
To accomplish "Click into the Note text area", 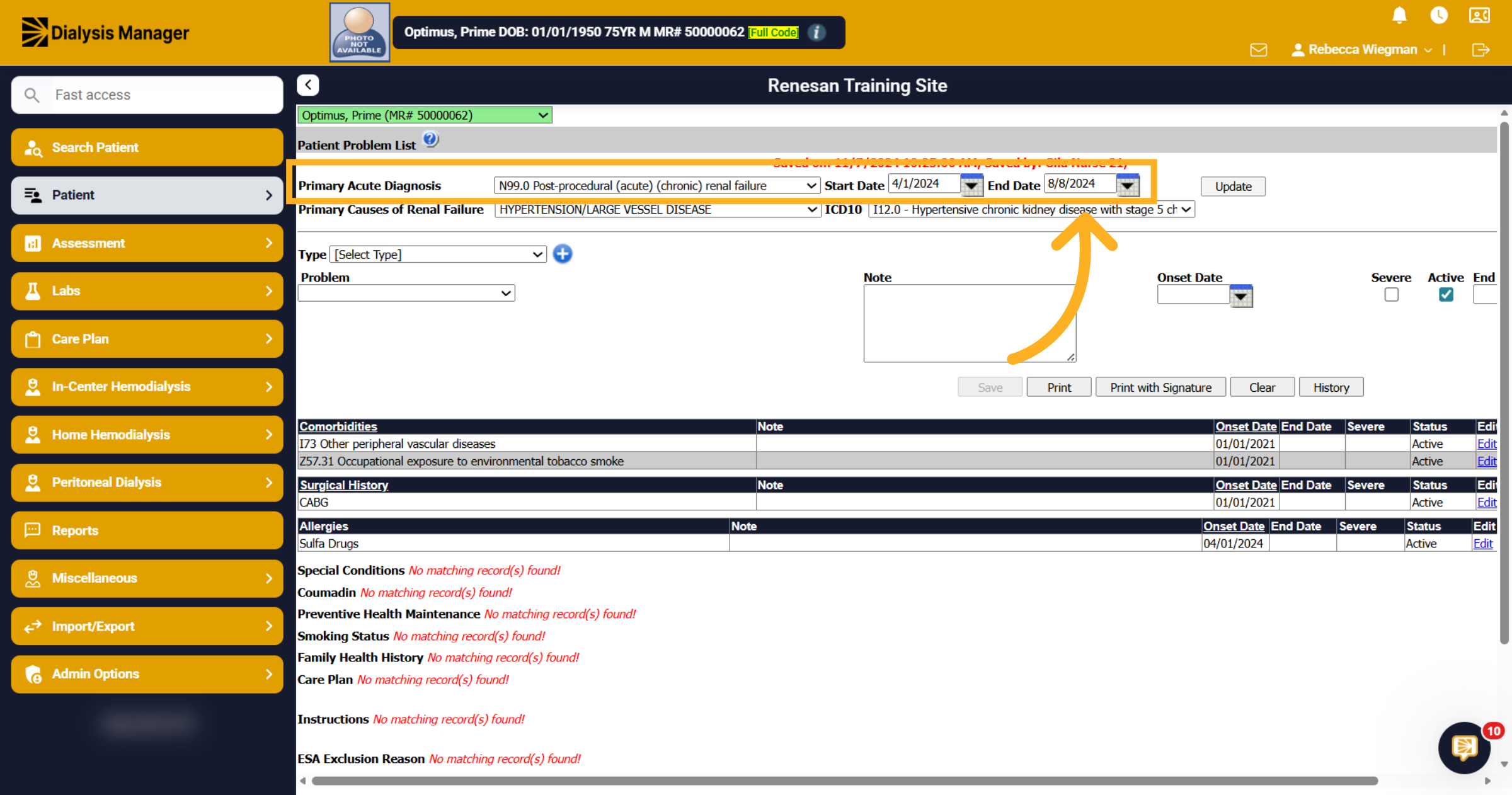I will pyautogui.click(x=970, y=323).
